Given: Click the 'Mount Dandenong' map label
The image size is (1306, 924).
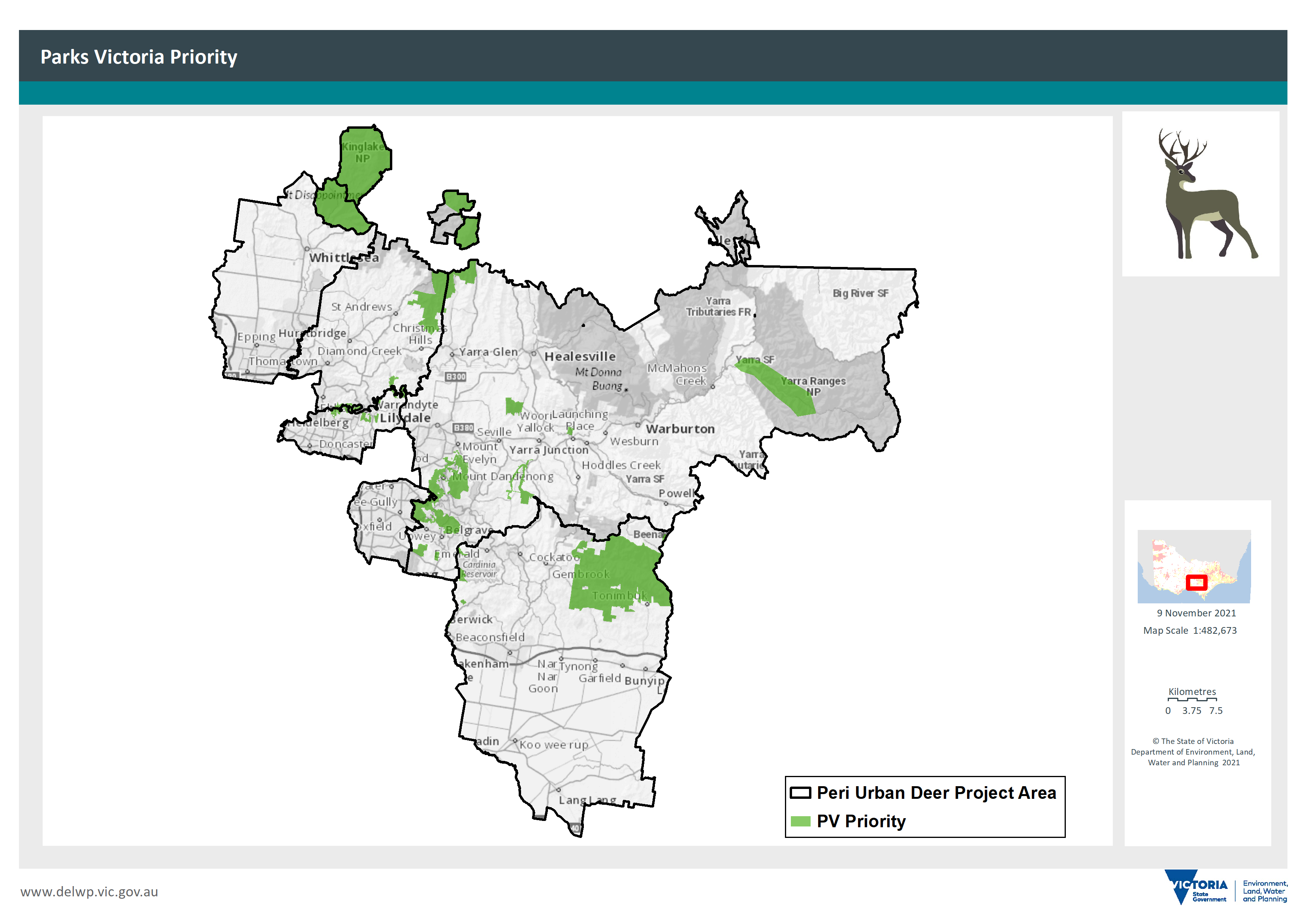Looking at the screenshot, I should coord(503,476).
